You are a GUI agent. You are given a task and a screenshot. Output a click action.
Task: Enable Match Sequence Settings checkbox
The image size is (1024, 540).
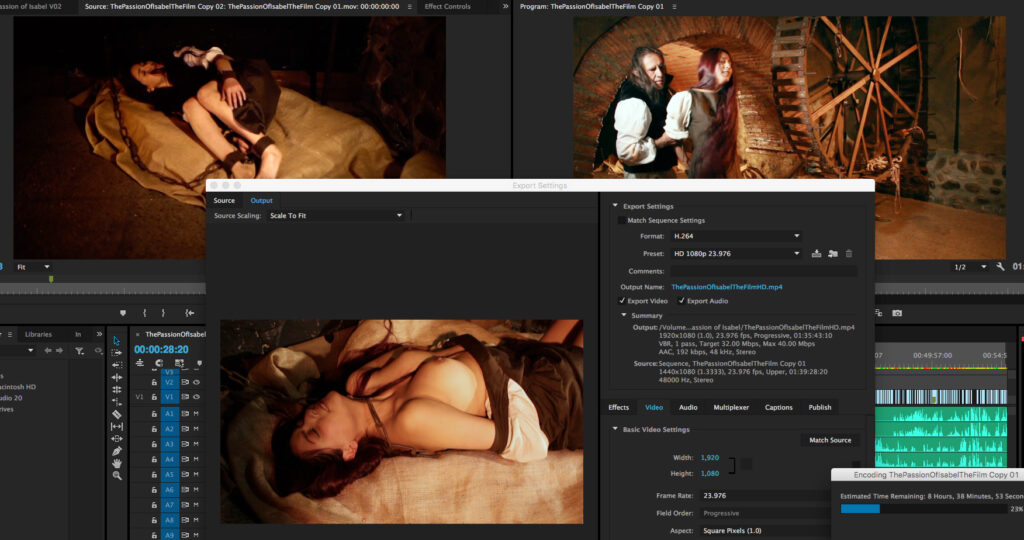pyautogui.click(x=622, y=220)
